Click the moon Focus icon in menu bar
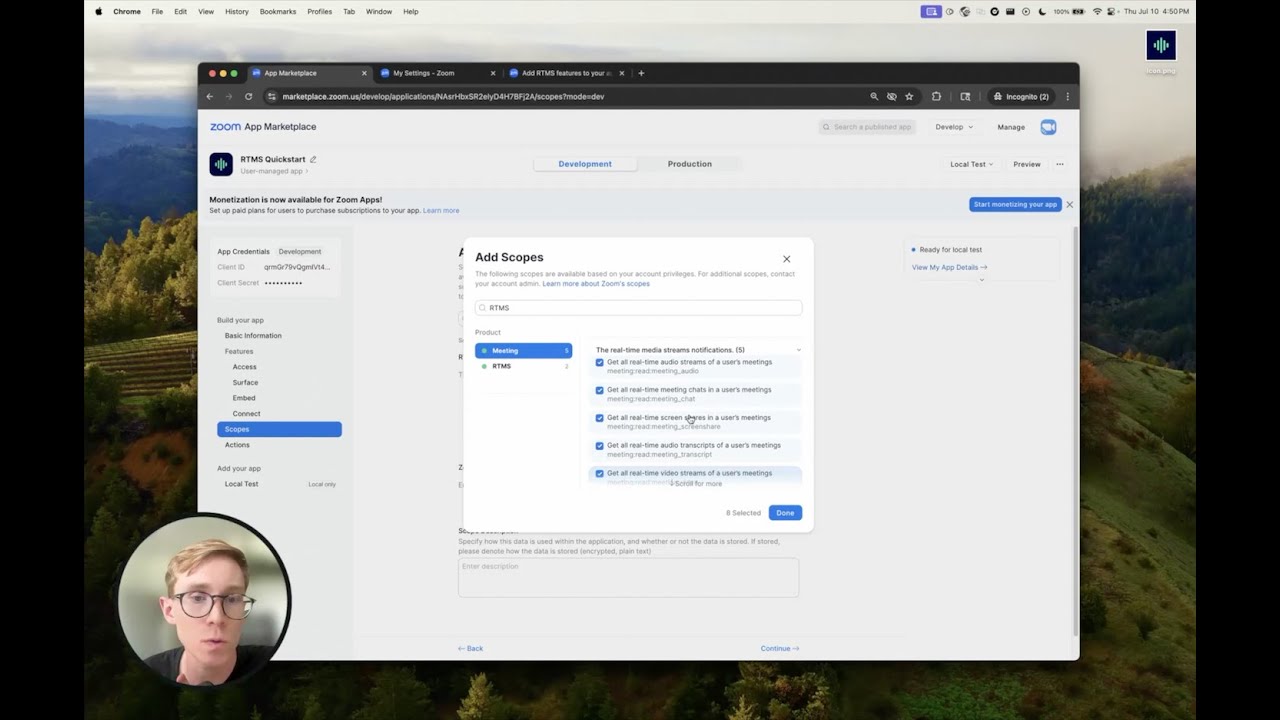This screenshot has height=720, width=1280. 1042,12
